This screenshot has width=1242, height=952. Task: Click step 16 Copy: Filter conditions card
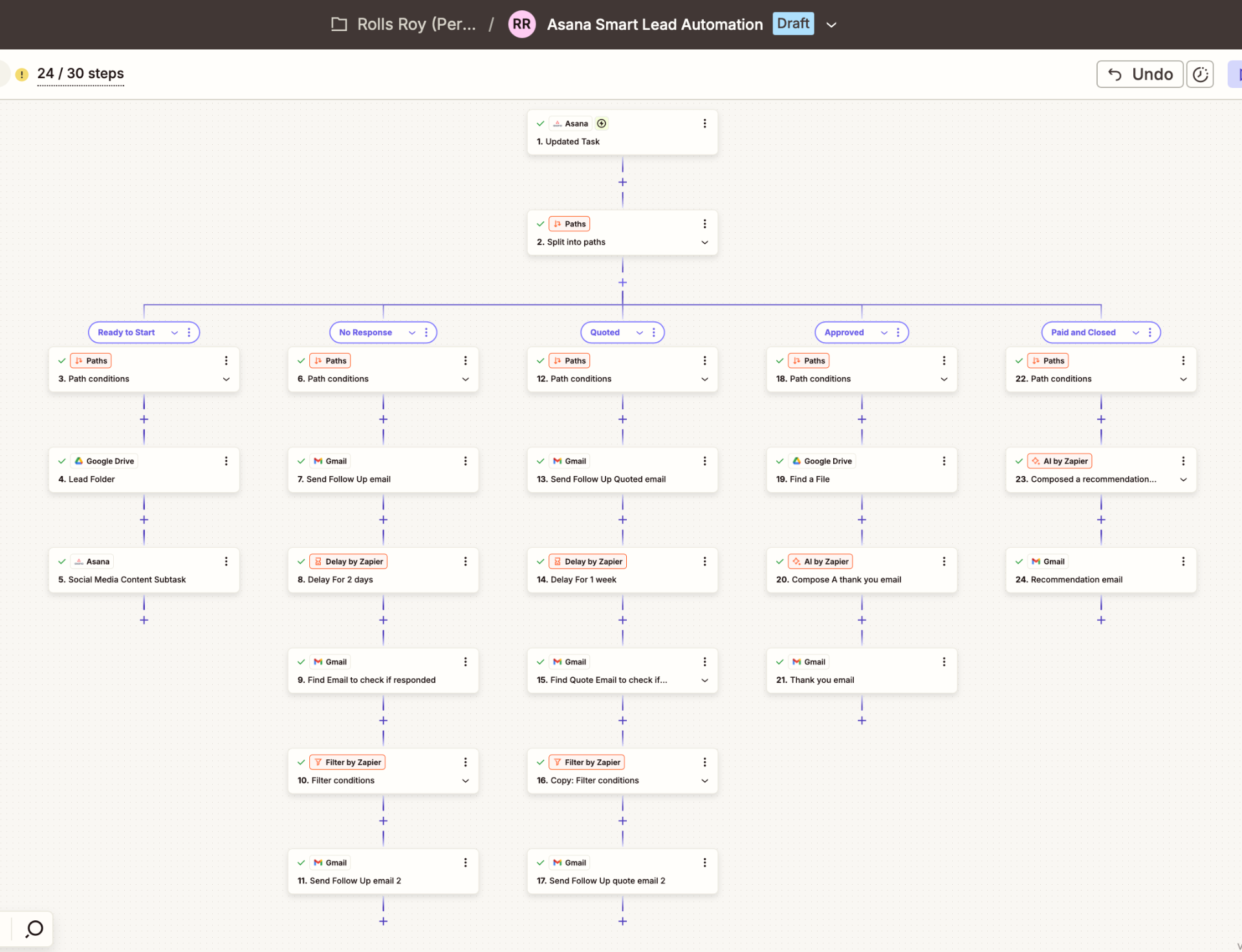(x=622, y=771)
